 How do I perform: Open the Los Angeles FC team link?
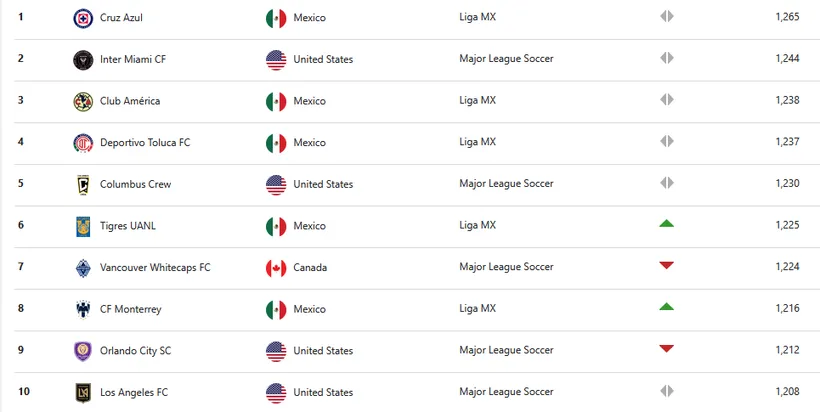(134, 392)
